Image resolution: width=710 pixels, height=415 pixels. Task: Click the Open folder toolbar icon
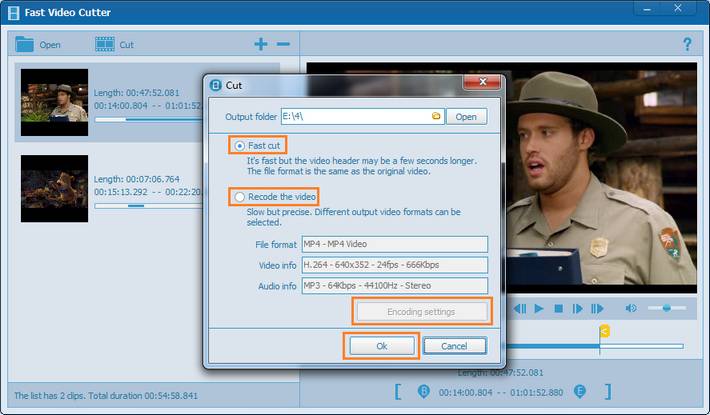point(23,45)
